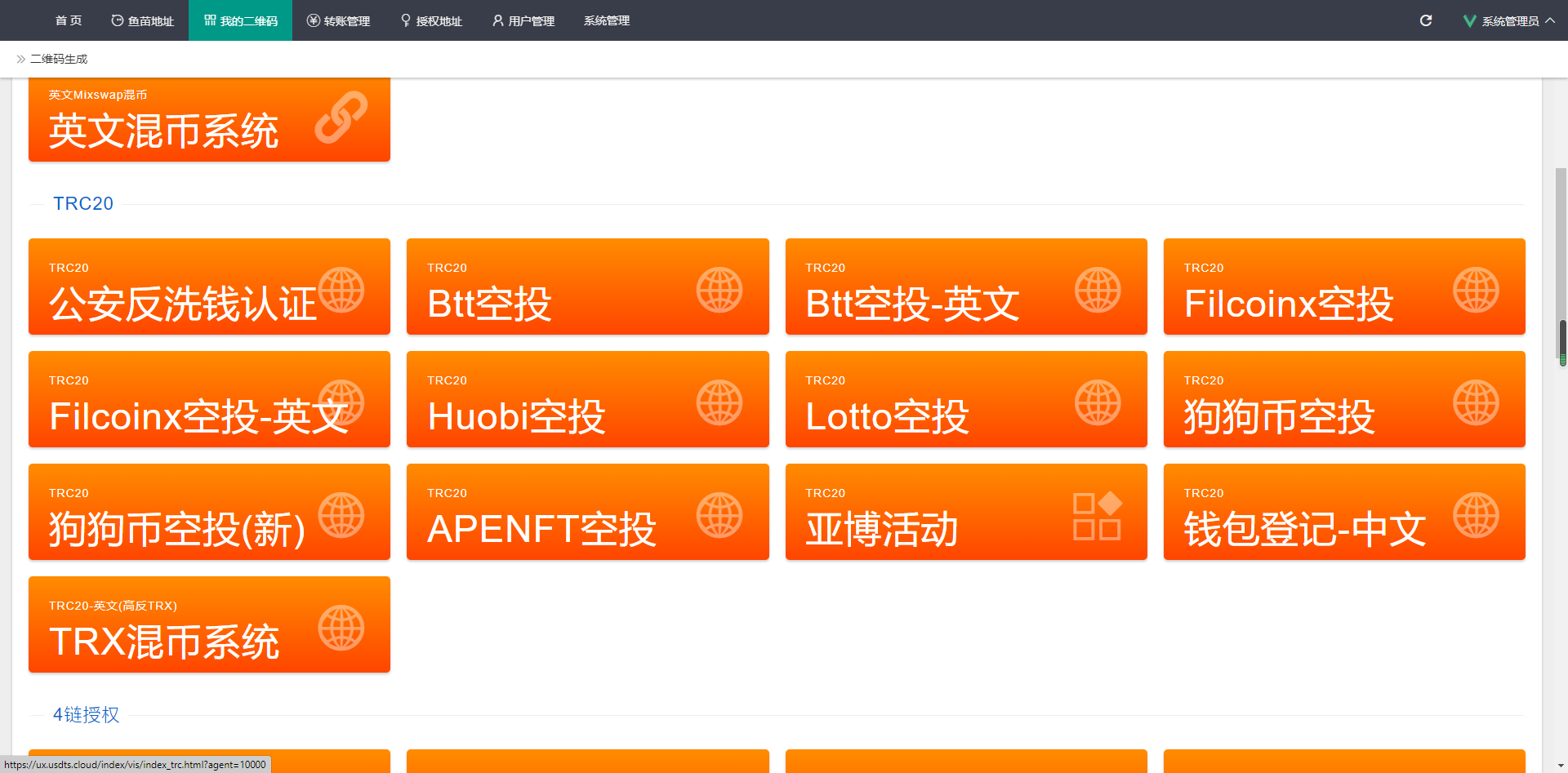Open the 狗狗币空投 card title
The height and width of the screenshot is (773, 1568).
tap(1280, 416)
